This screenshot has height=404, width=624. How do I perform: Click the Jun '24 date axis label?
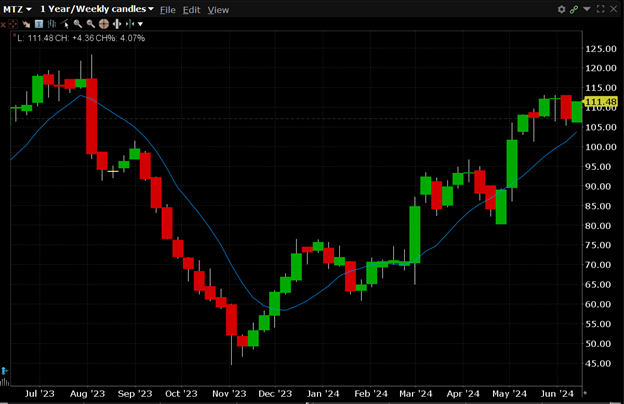[x=557, y=394]
